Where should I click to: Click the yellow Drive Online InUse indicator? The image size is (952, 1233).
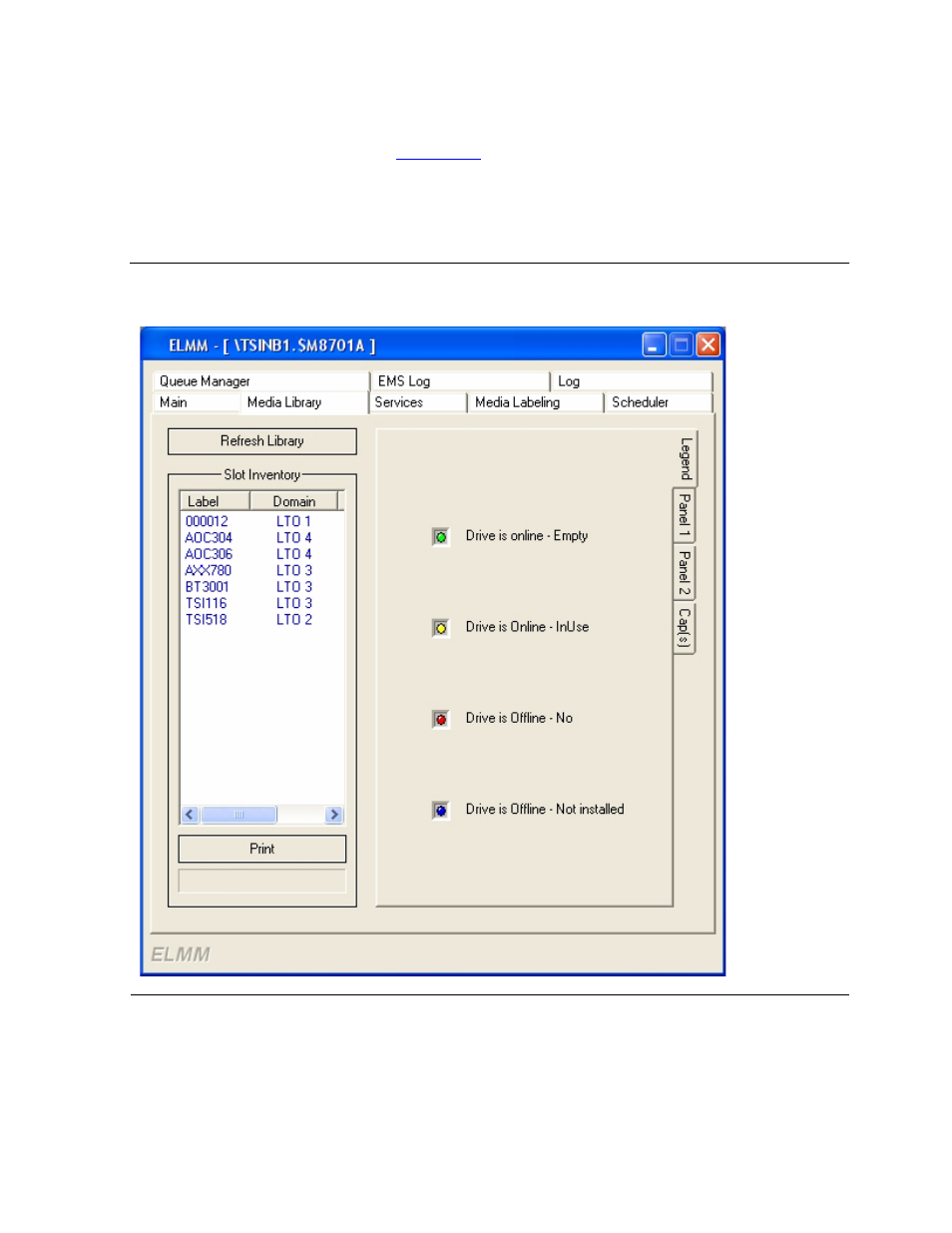point(440,628)
